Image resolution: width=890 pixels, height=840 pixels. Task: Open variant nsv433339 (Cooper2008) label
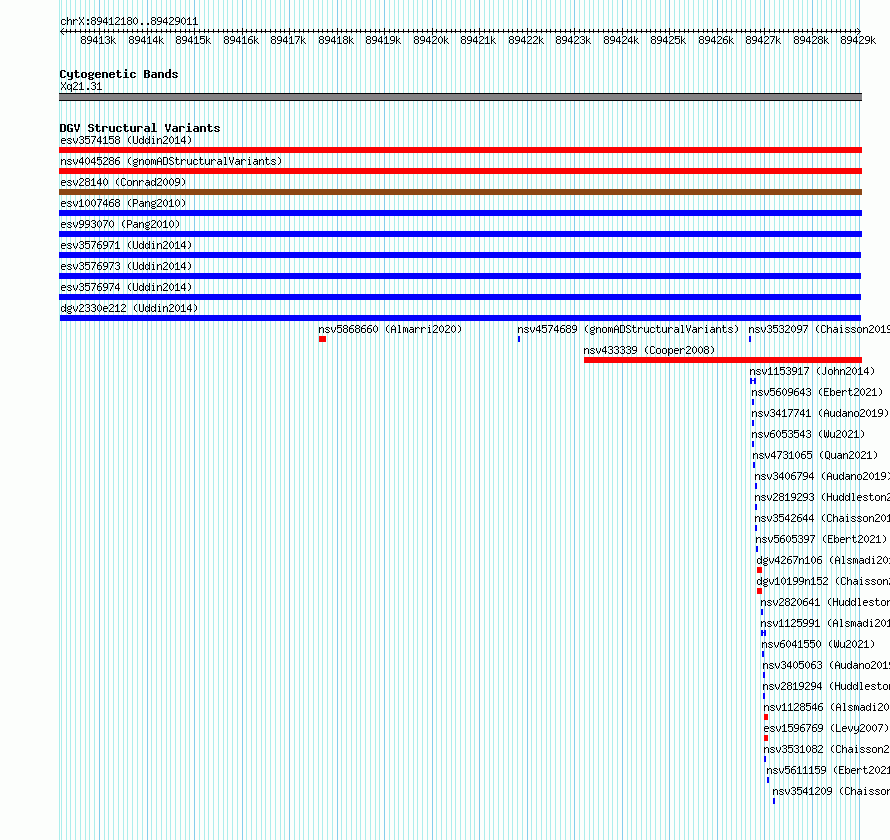coord(649,350)
